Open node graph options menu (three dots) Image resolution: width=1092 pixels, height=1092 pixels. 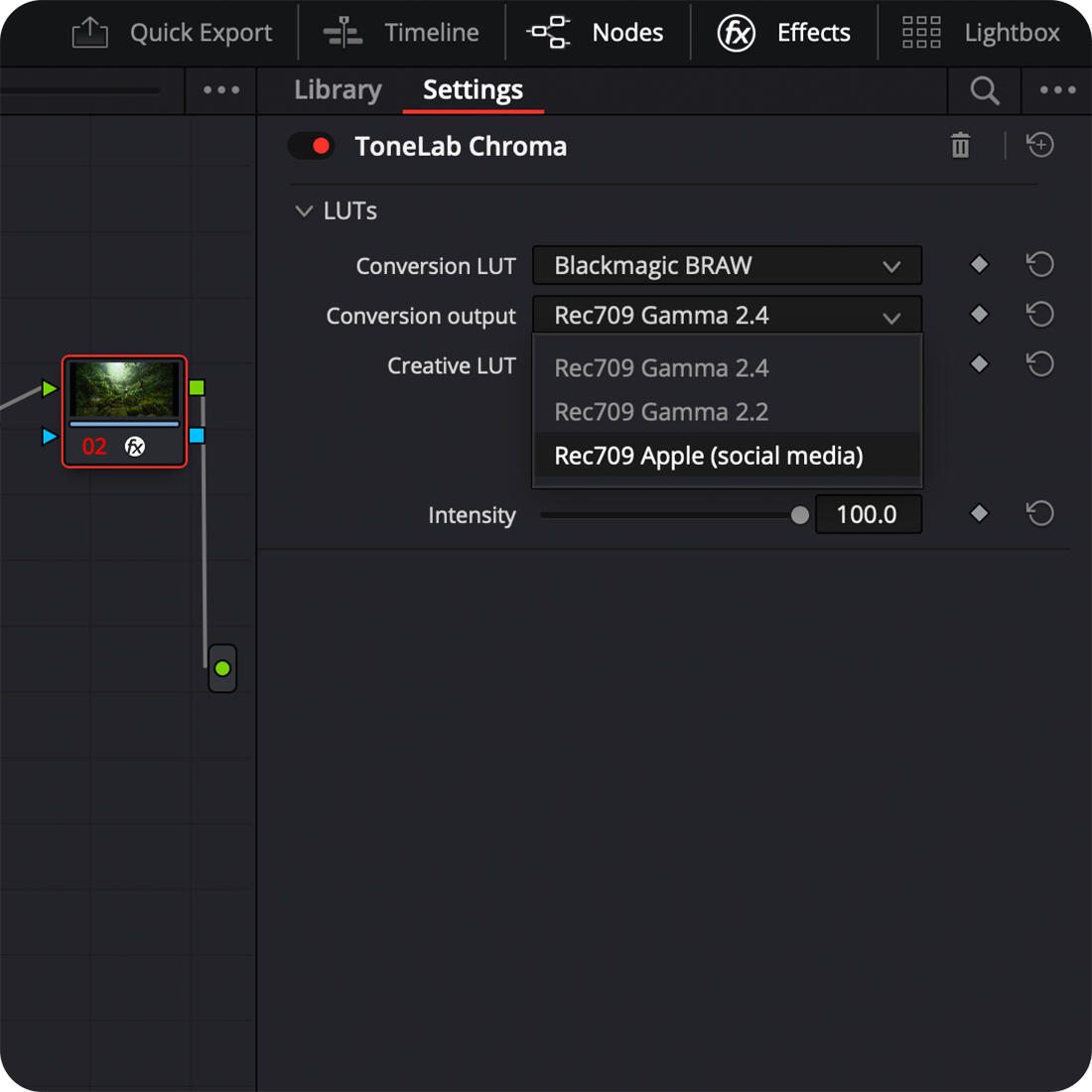tap(220, 90)
